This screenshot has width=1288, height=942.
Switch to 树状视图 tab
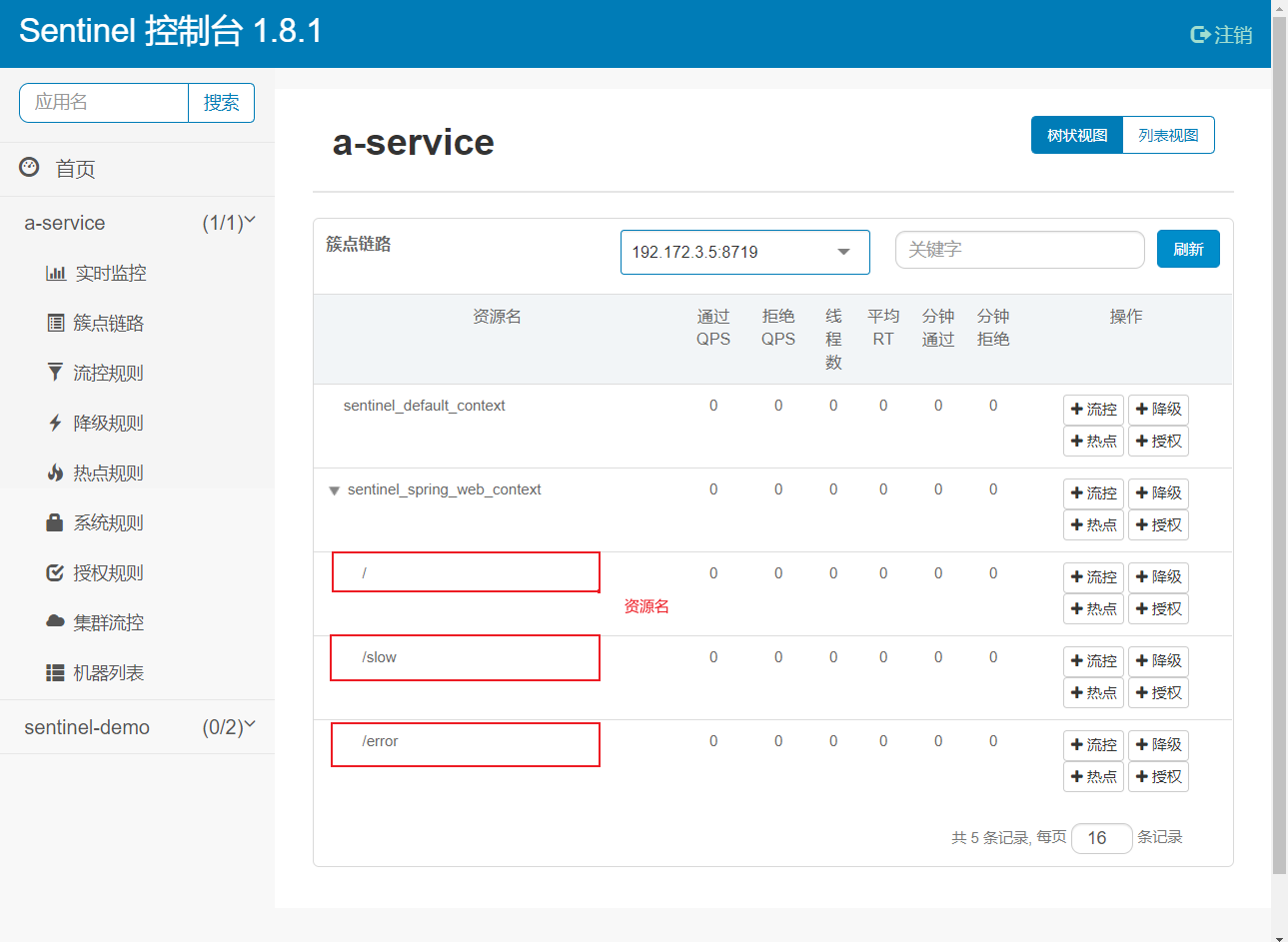tap(1077, 135)
